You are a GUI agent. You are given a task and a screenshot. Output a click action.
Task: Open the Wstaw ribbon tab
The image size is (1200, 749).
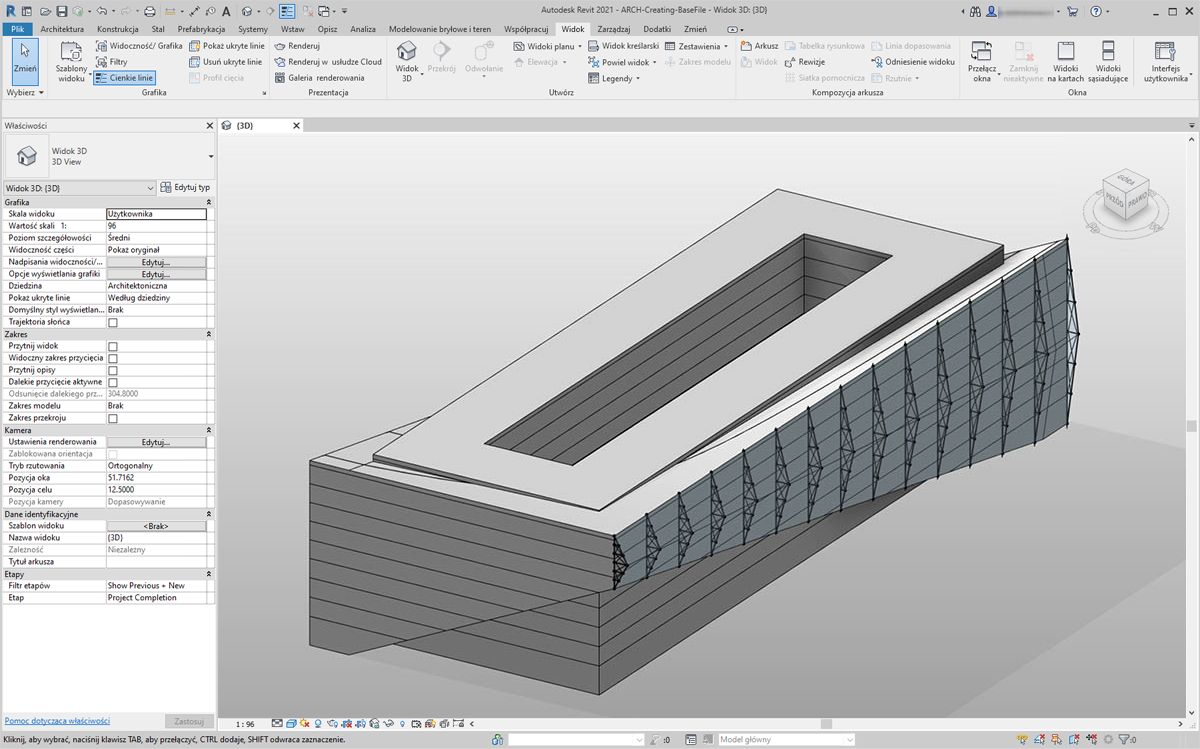coord(293,29)
